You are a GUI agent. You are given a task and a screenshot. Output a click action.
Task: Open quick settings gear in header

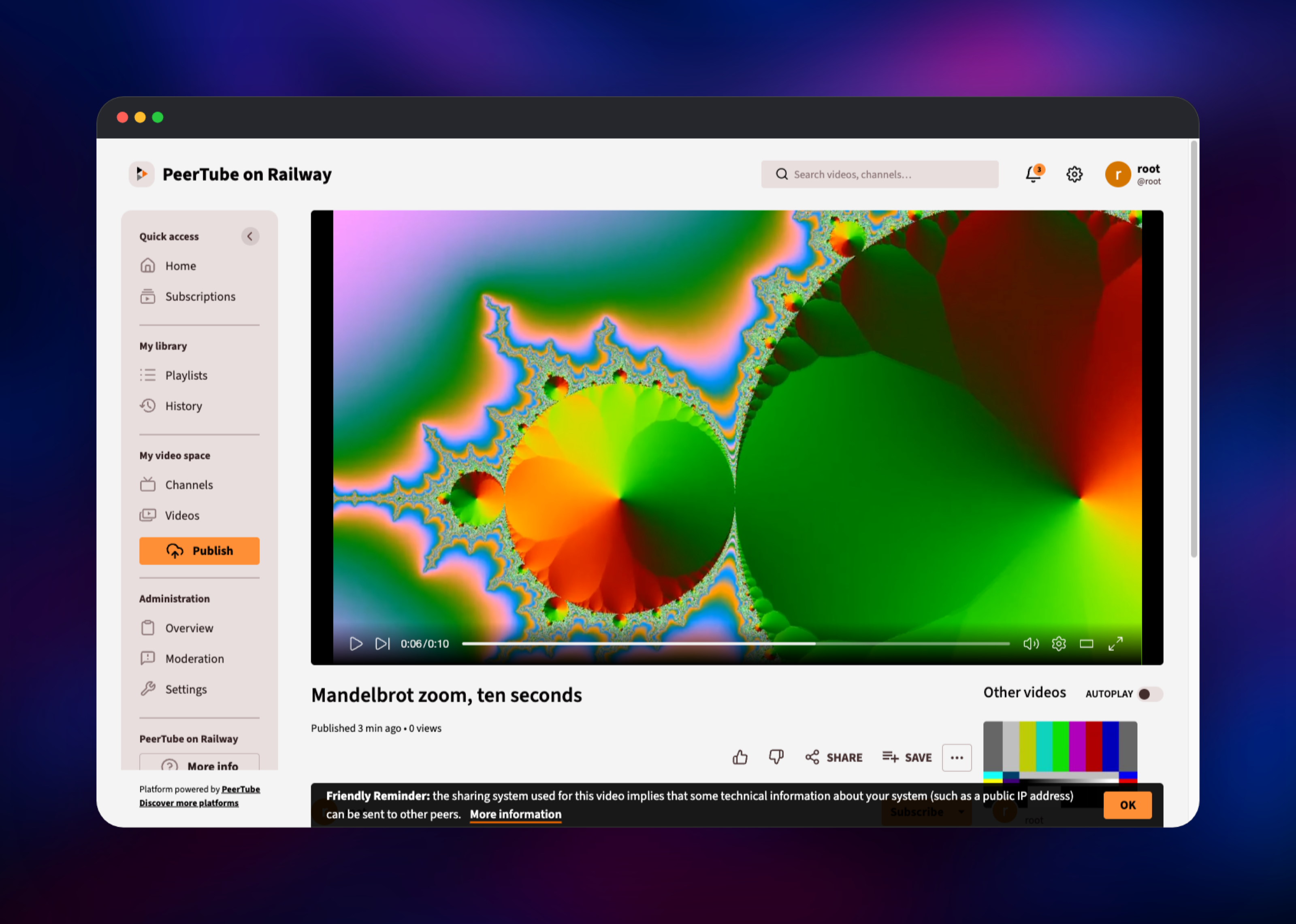click(1074, 174)
